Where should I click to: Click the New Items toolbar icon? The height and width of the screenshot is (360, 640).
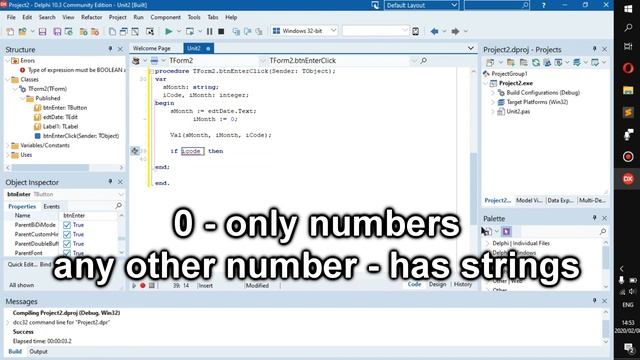coord(10,31)
